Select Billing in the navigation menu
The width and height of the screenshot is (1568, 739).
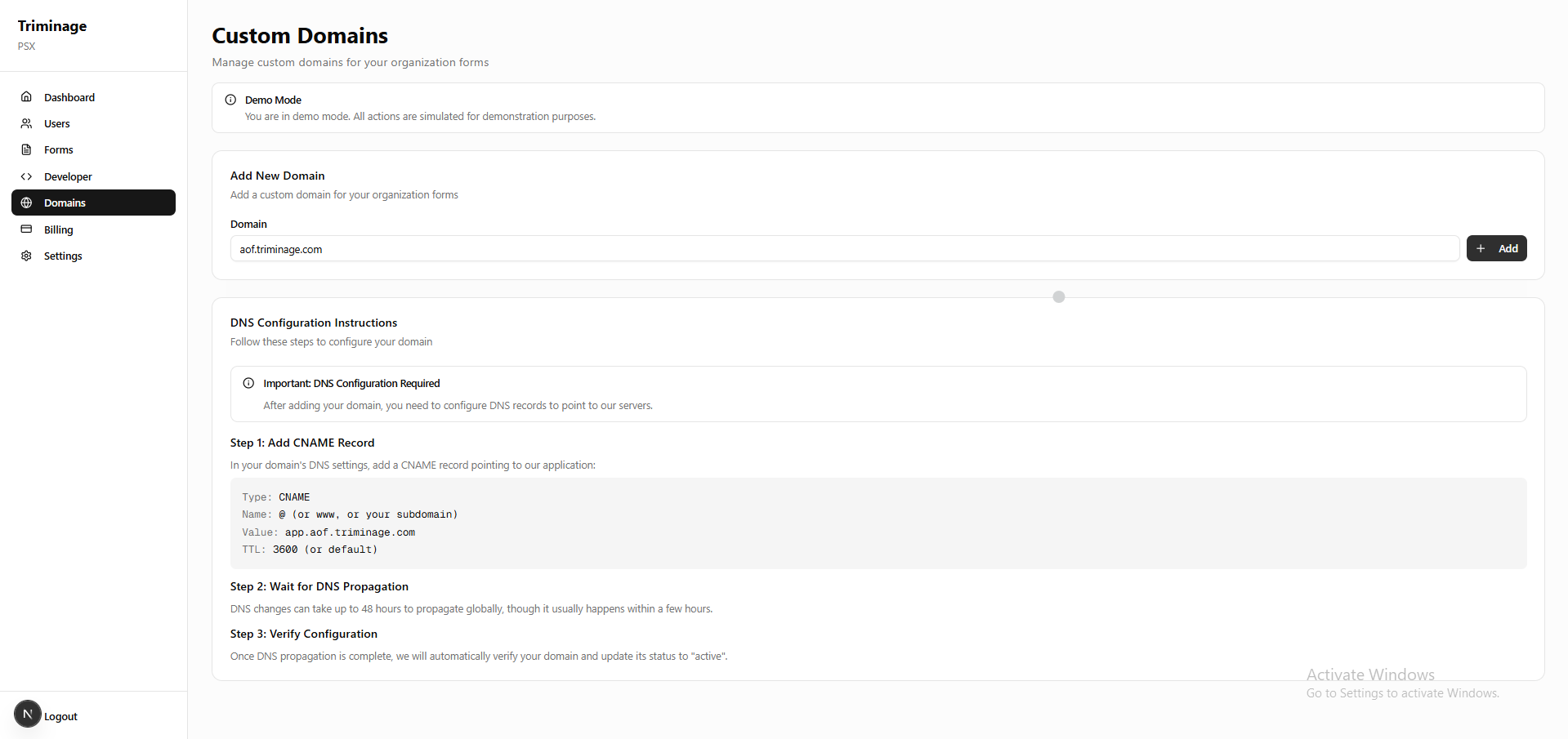(58, 229)
